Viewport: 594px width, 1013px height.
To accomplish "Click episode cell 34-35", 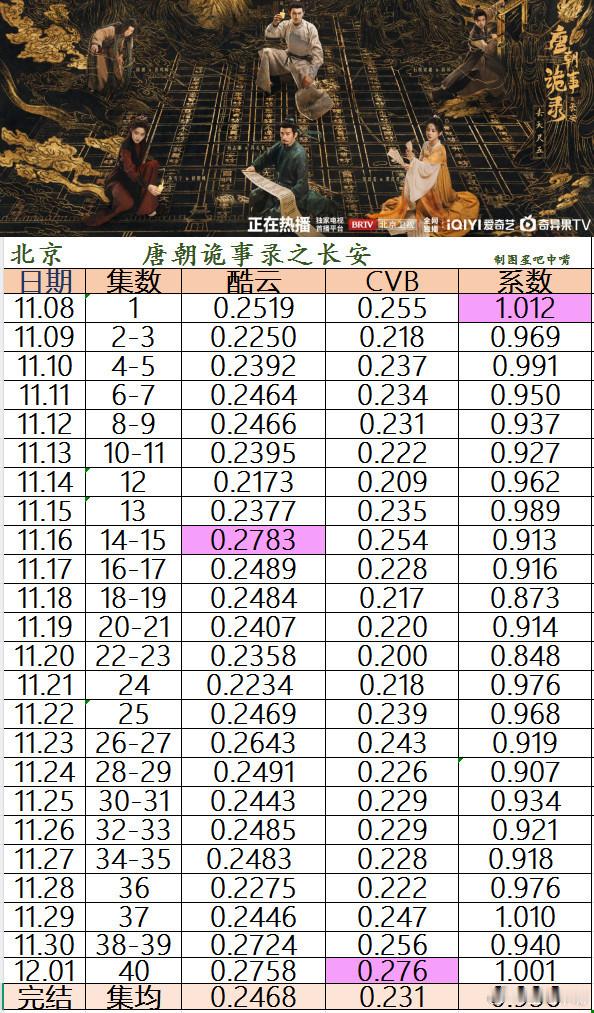I will coord(134,859).
